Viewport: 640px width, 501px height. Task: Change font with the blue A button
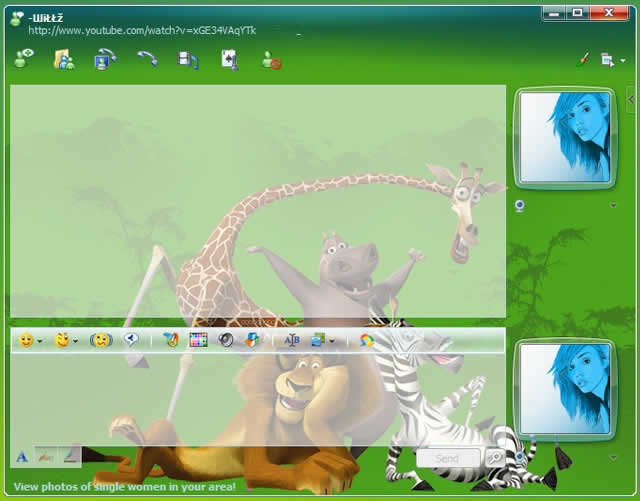[22, 456]
